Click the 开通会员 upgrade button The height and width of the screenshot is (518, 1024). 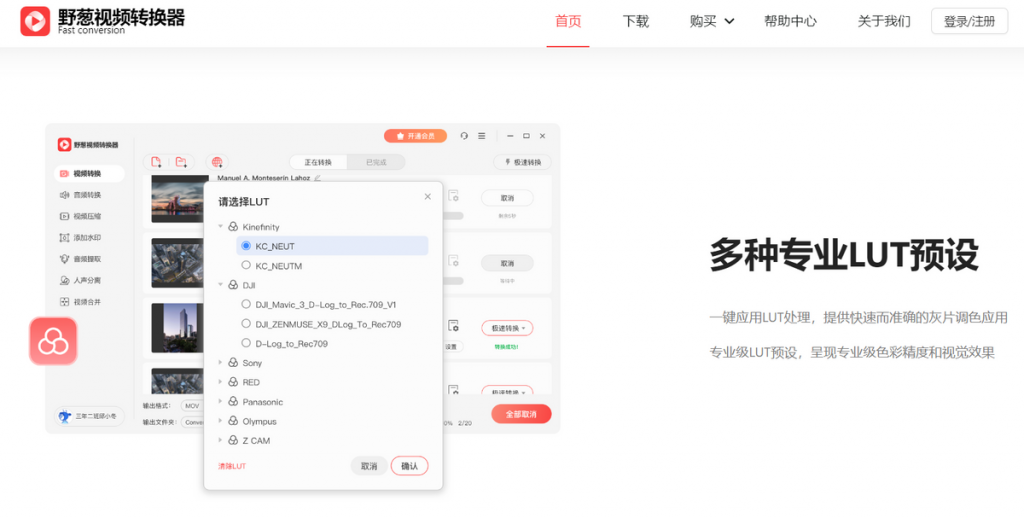415,136
